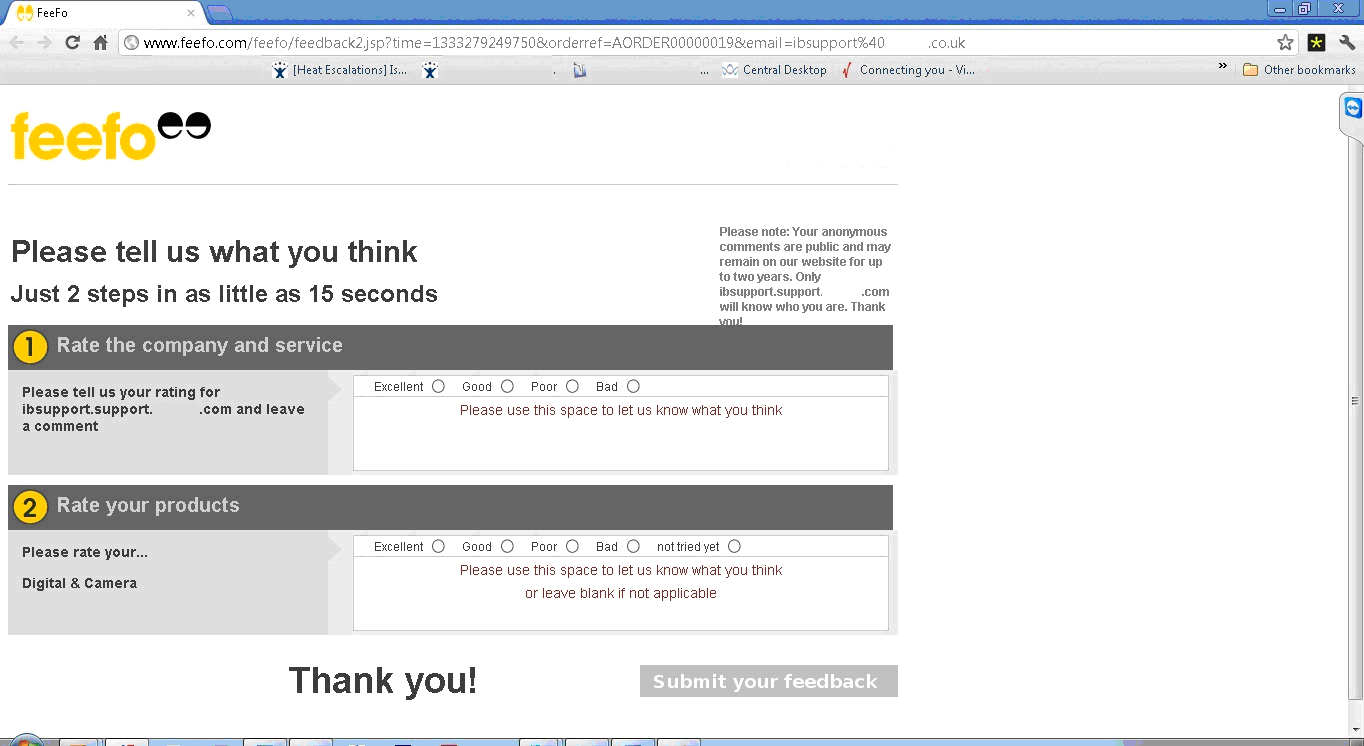Click the feefo logo
1364x746 pixels.
point(110,136)
